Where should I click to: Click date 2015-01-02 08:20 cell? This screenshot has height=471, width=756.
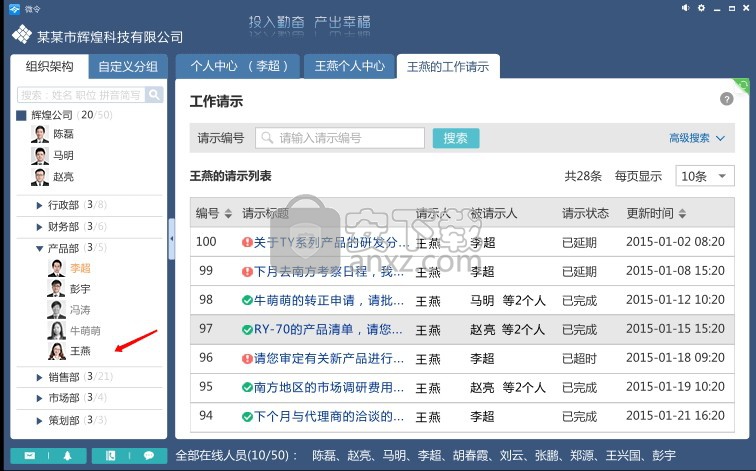coord(675,242)
